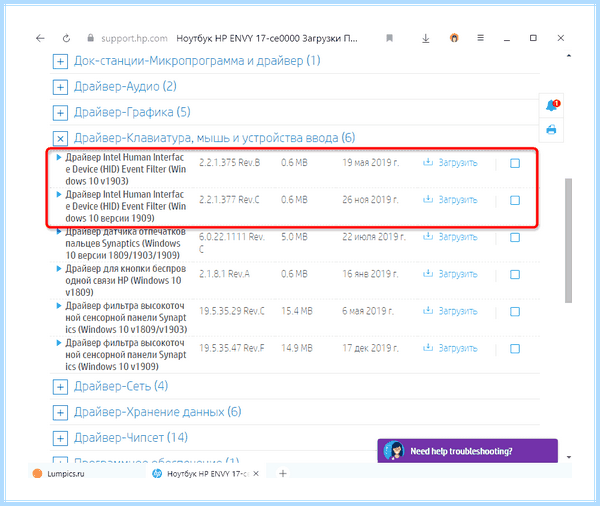Click download icon for version 2.2.1.375 Rev.B
This screenshot has width=600, height=506.
point(428,162)
